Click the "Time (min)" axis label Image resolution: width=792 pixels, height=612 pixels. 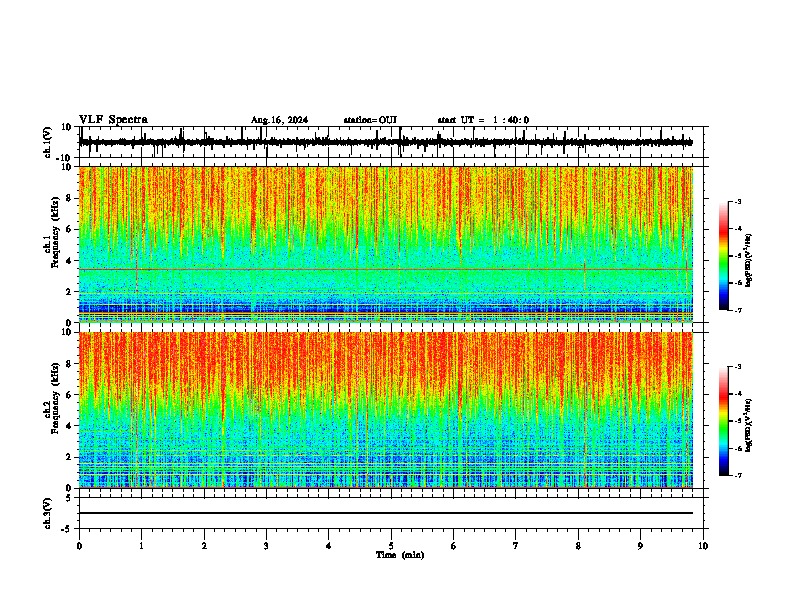[400, 555]
